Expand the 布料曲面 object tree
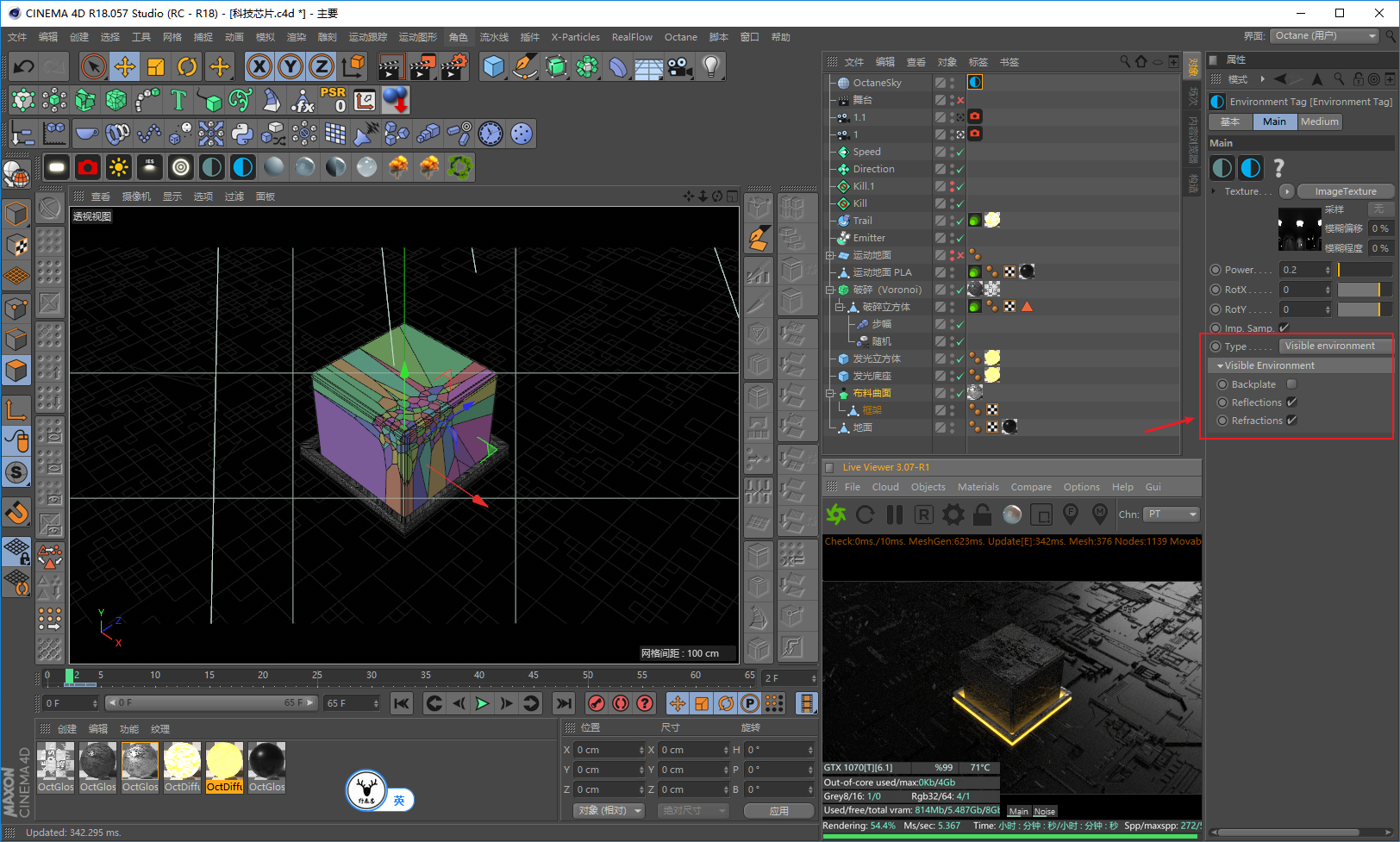The height and width of the screenshot is (842, 1400). (829, 394)
